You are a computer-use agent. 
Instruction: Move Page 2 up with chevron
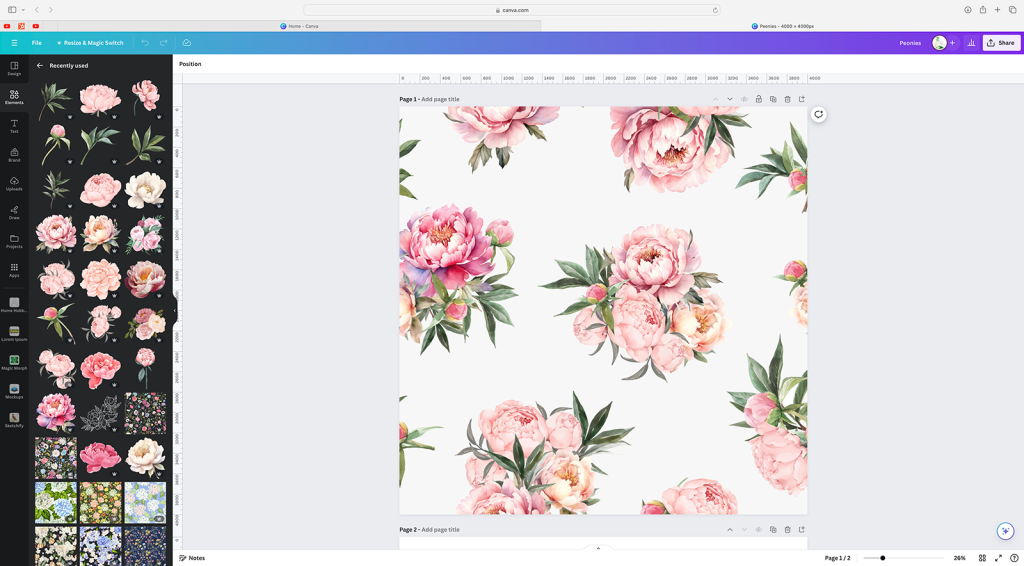(x=729, y=529)
